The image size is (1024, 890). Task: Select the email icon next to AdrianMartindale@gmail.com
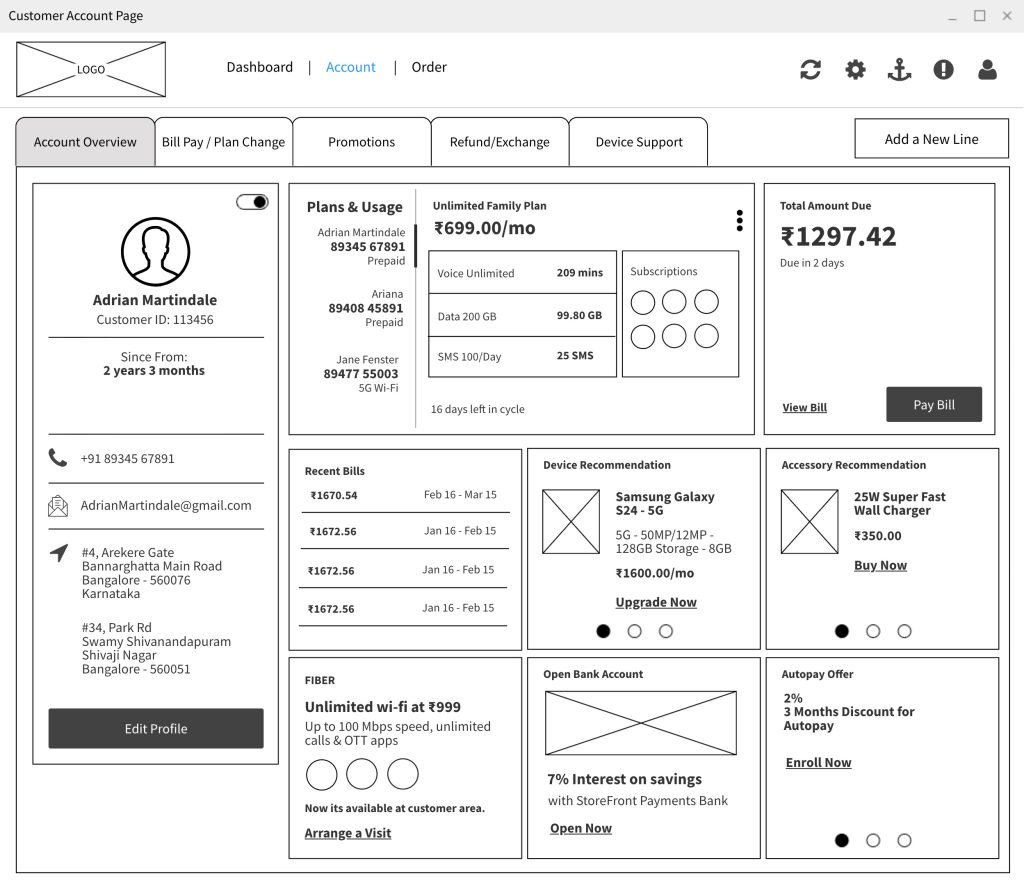point(57,505)
